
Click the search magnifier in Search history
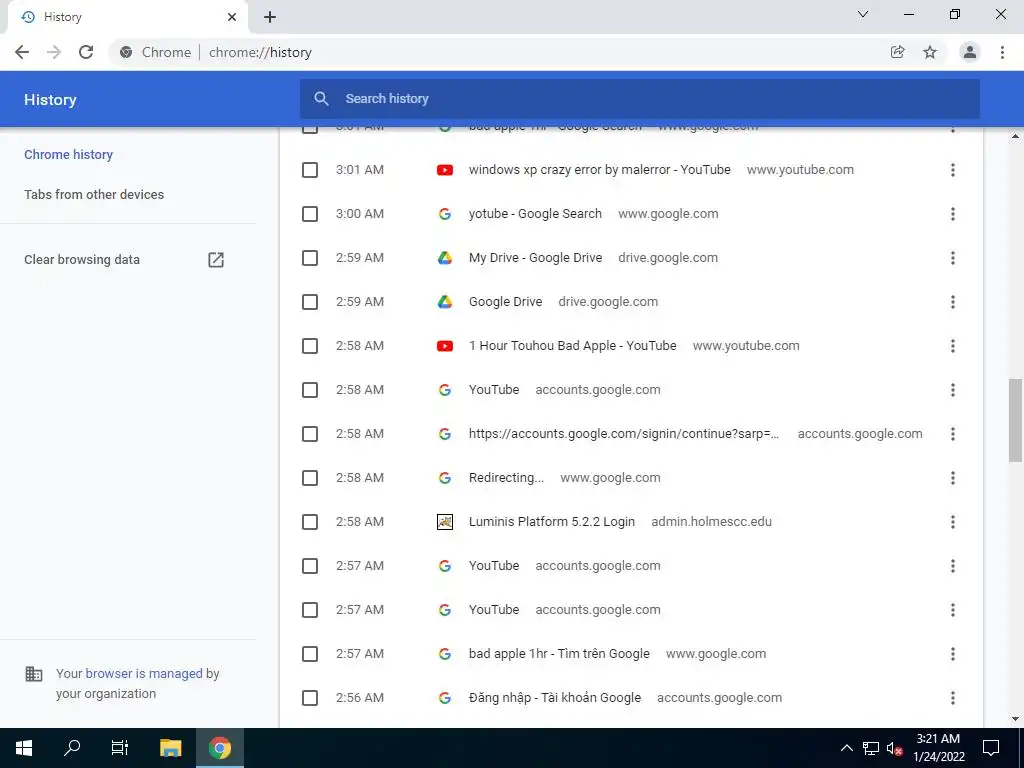321,99
